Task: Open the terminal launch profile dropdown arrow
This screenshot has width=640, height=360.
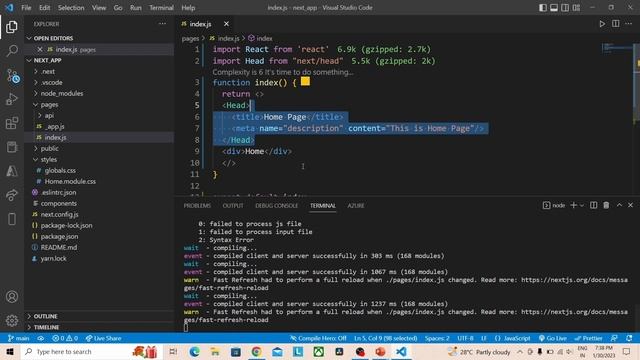Action: tap(582, 205)
